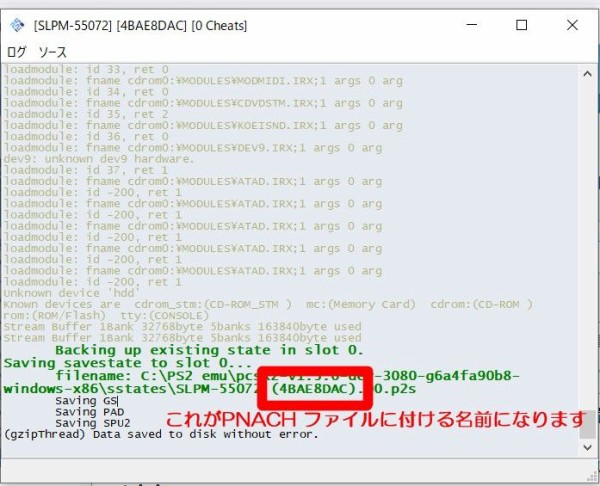
Task: Click the 'rom:(ROM/Flash) tty:(CONSOLE)' line
Action: click(x=106, y=316)
